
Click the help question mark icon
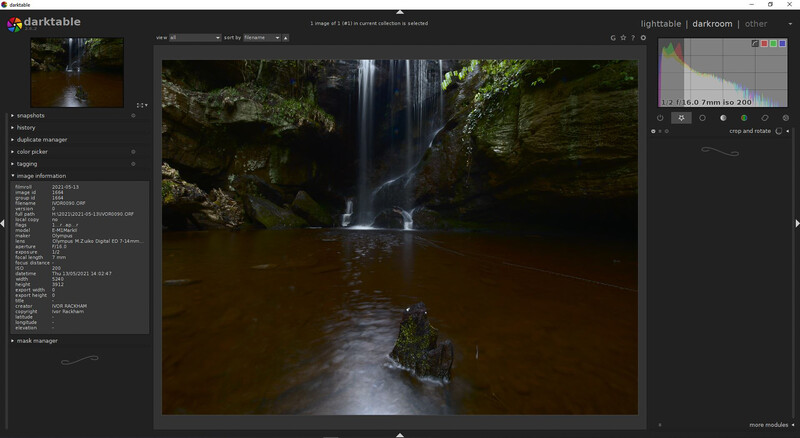(x=633, y=38)
